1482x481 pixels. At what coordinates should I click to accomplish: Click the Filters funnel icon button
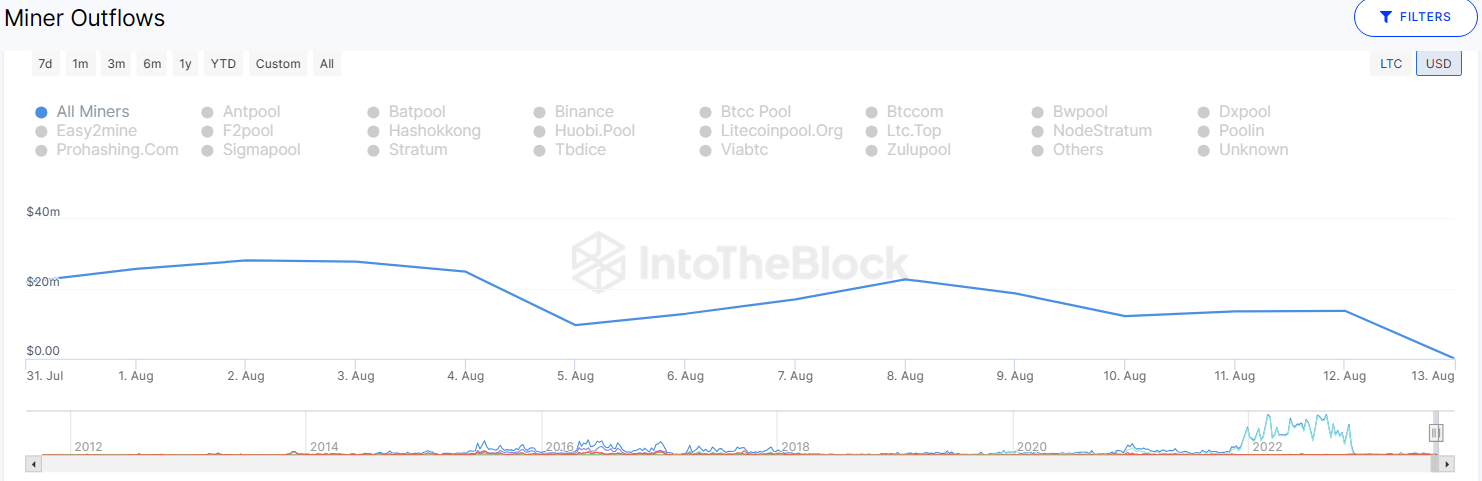coord(1414,17)
